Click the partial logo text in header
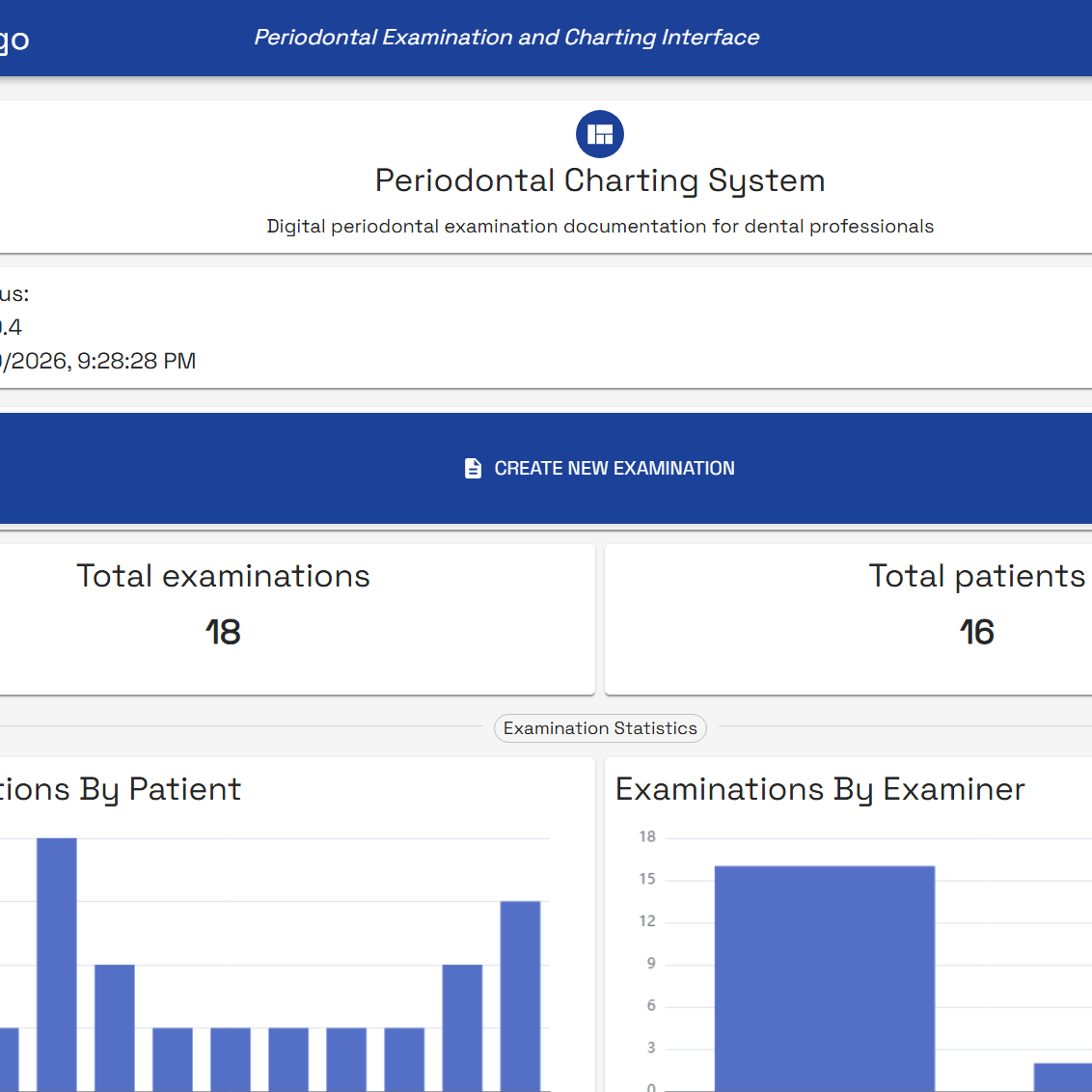 (14, 40)
